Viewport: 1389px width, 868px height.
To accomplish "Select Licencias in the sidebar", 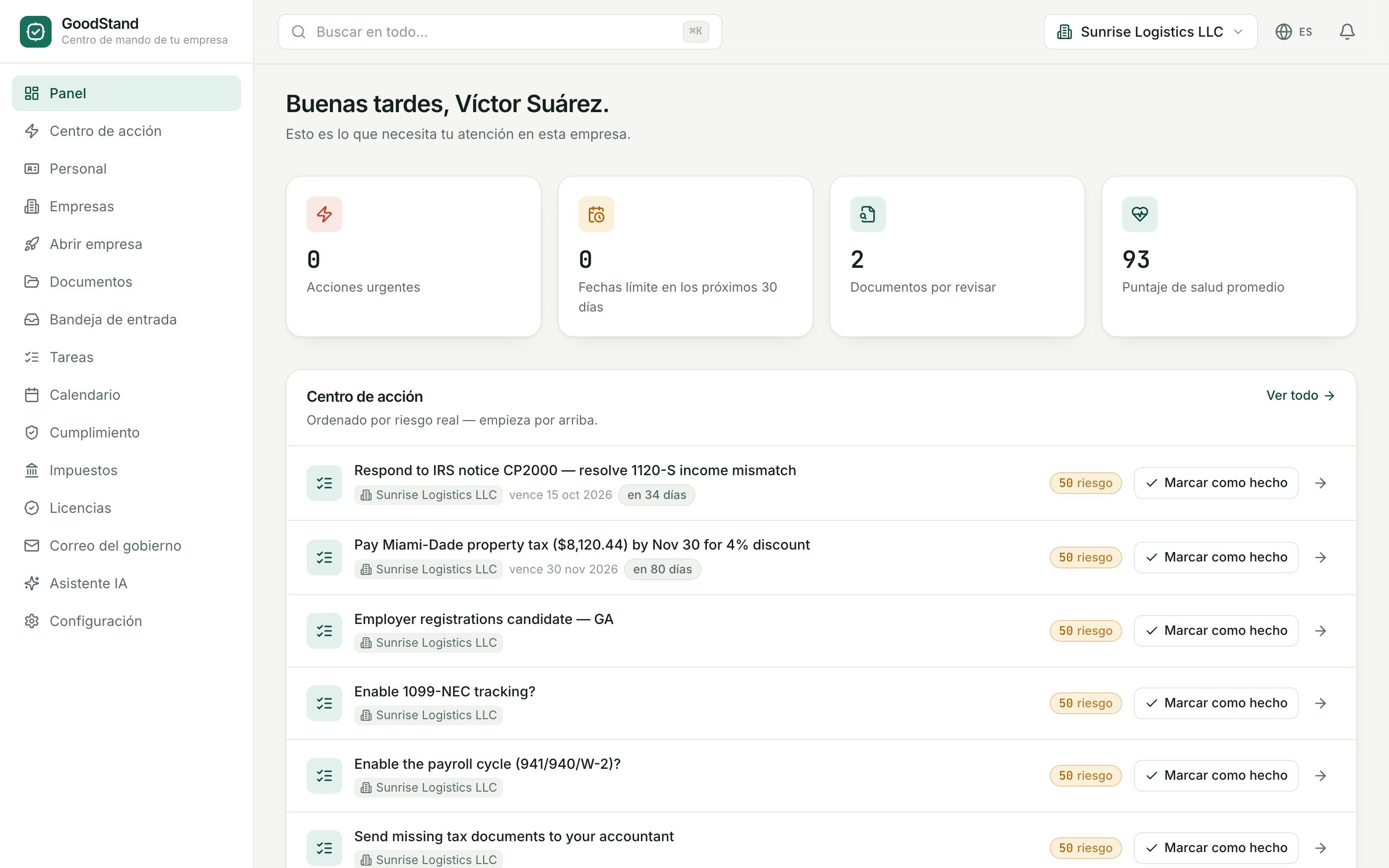I will coord(126,508).
